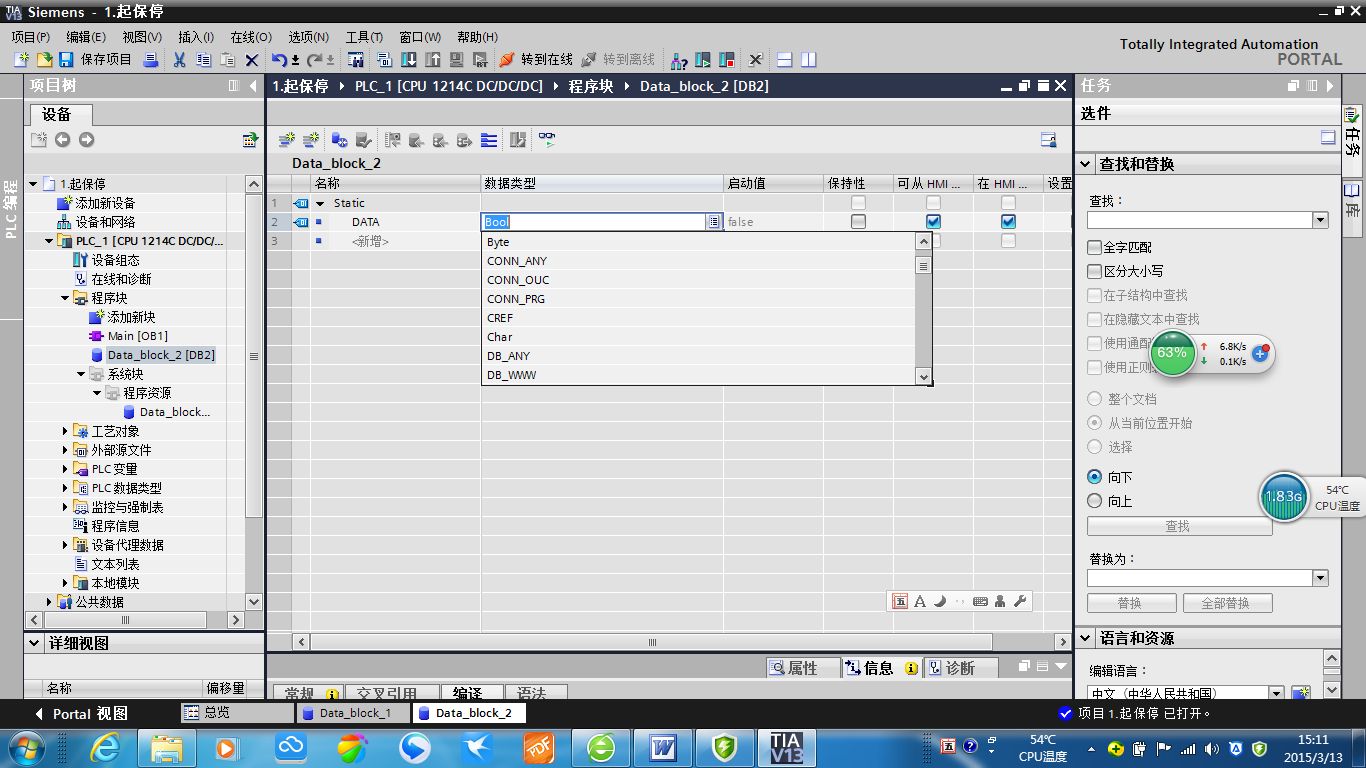Click the print icon in the main toolbar

pos(151,60)
